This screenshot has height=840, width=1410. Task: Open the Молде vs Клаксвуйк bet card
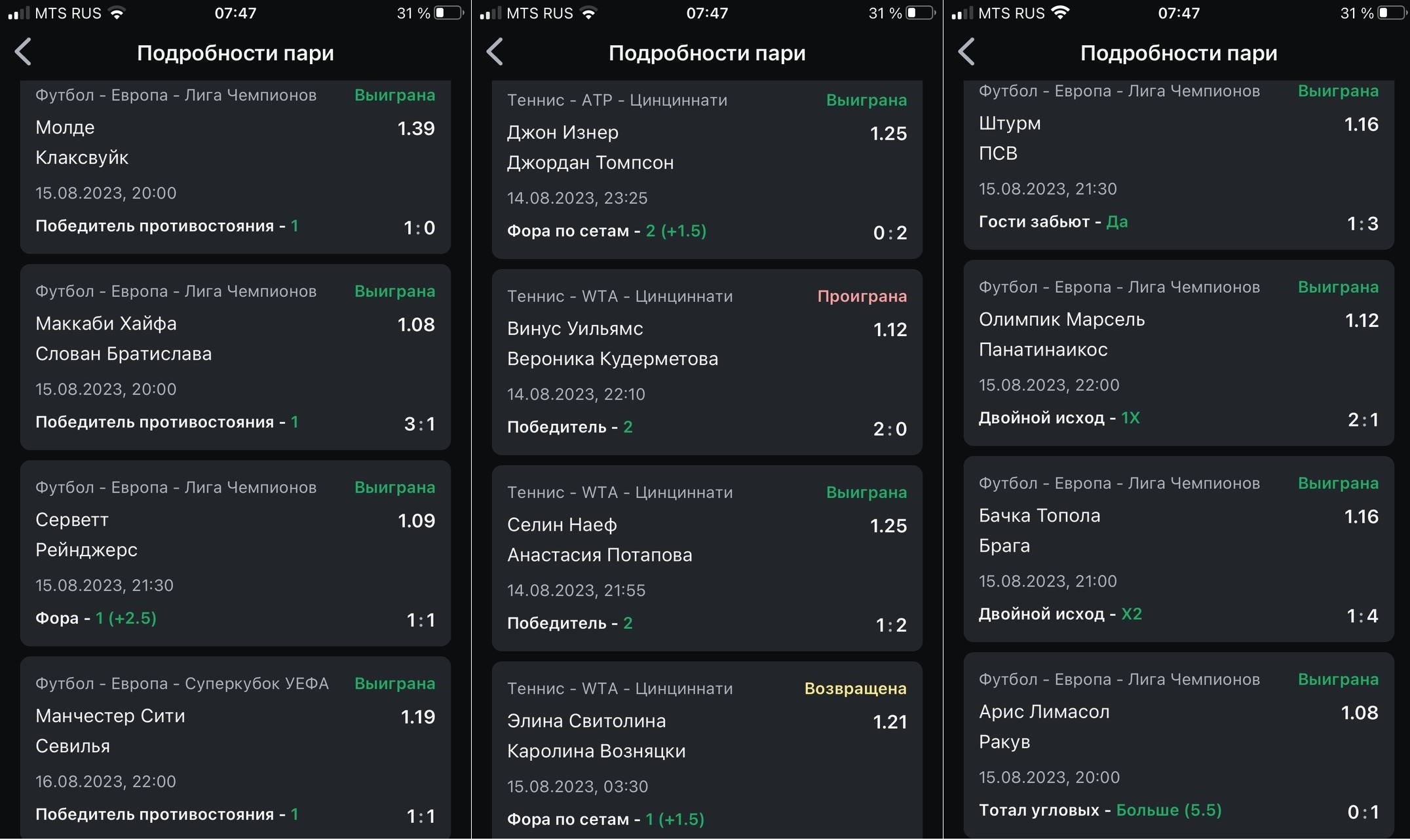pos(235,167)
